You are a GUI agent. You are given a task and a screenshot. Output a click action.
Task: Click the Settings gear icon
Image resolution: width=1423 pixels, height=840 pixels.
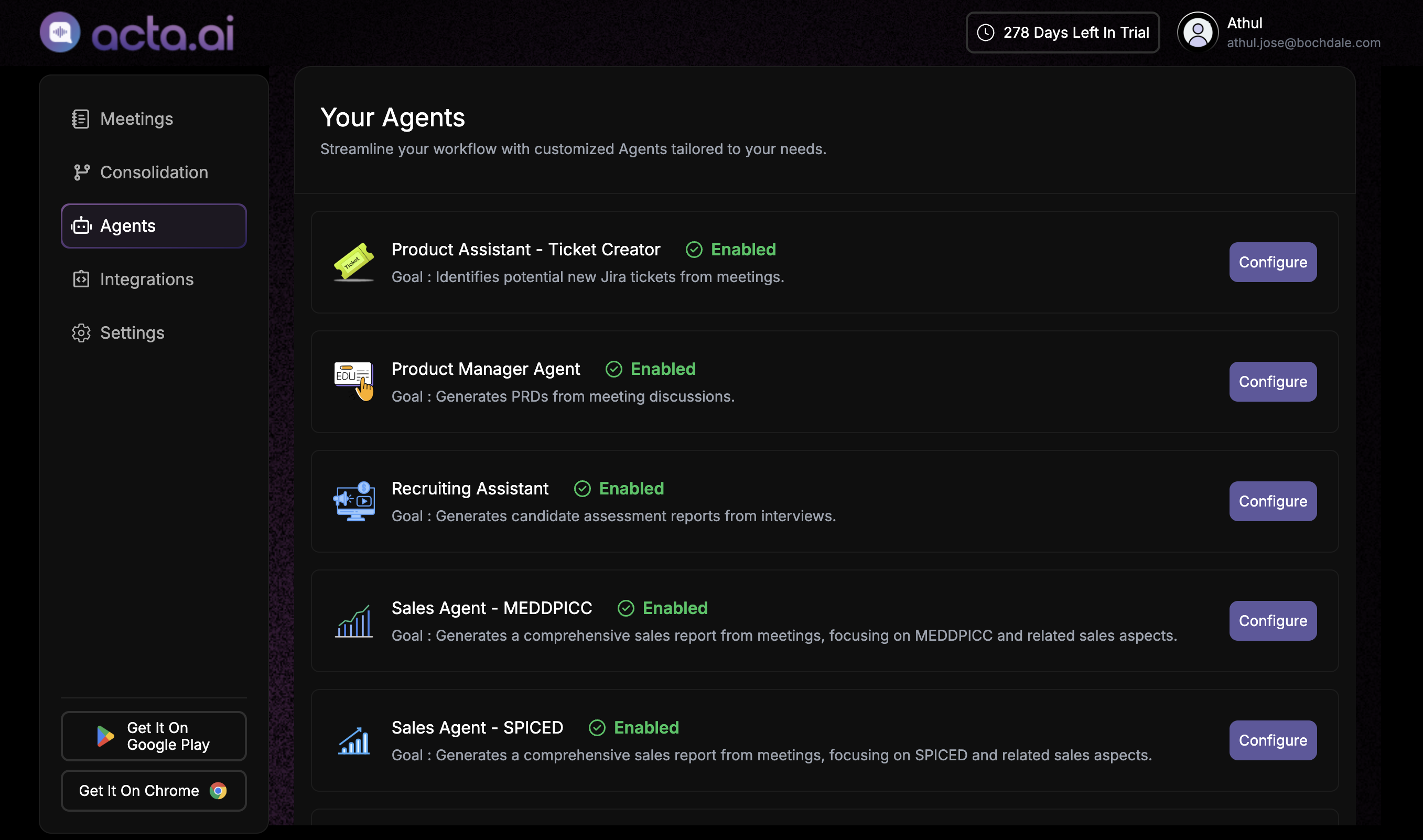[81, 333]
